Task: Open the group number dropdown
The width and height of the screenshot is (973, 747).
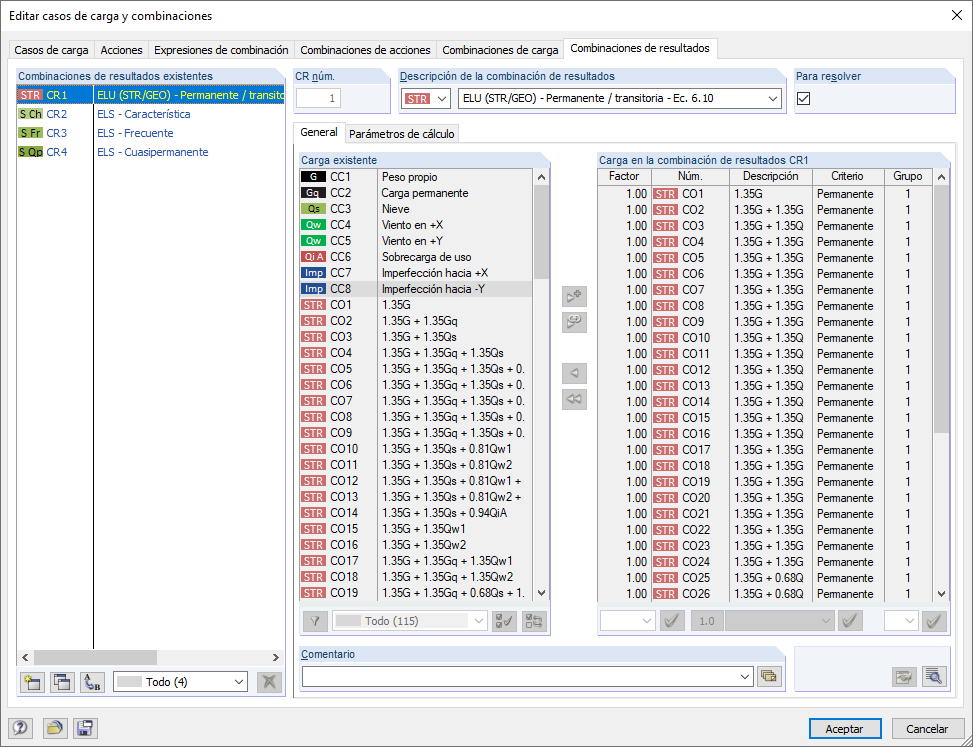Action: 901,620
